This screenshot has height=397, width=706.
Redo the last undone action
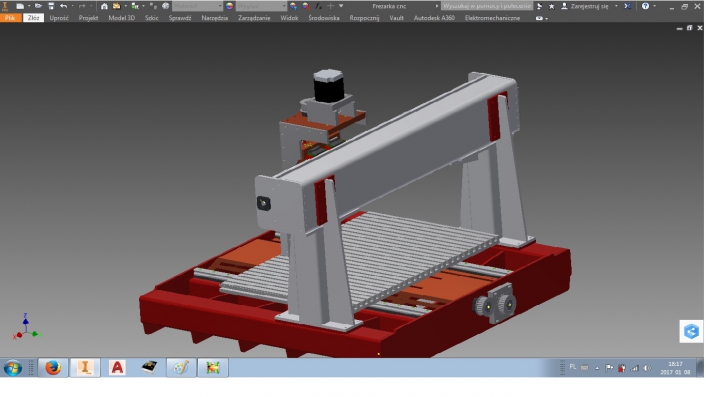(82, 6)
